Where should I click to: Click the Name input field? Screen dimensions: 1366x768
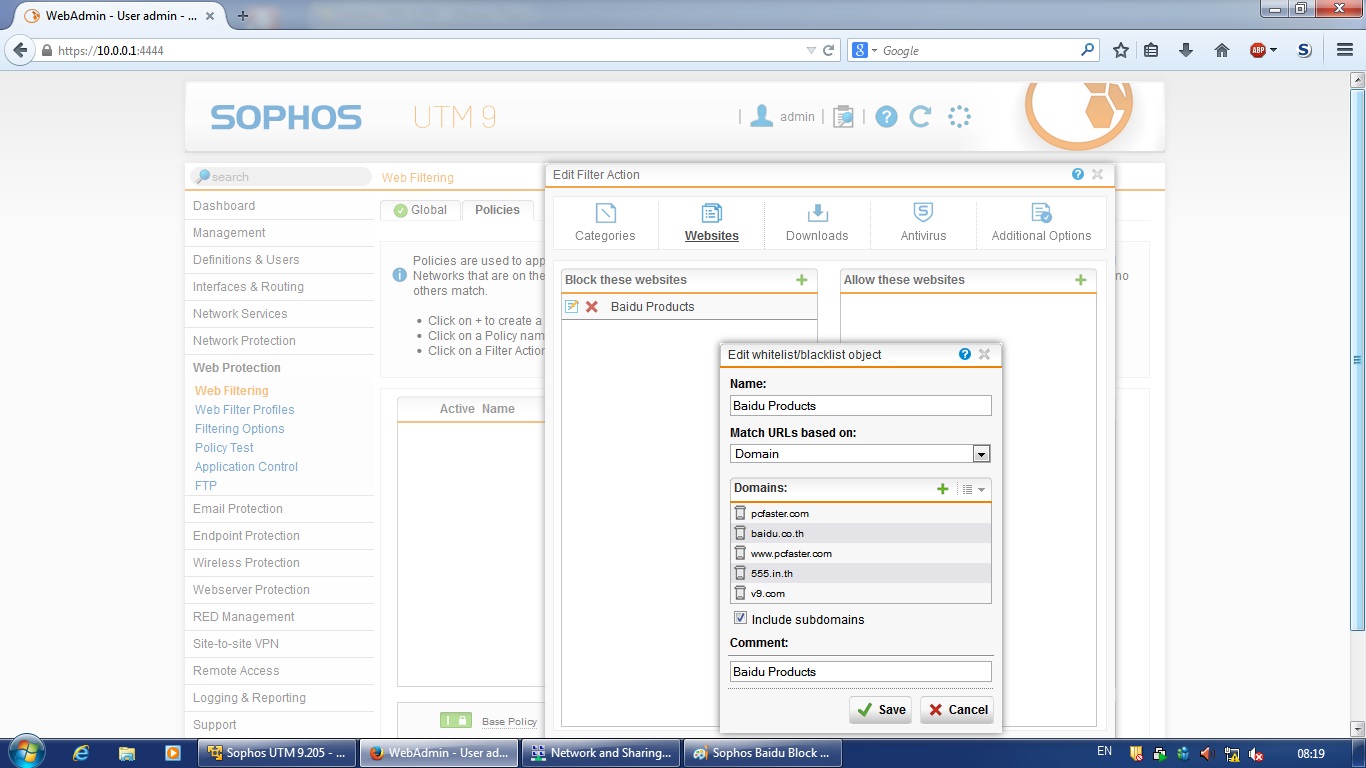[860, 406]
